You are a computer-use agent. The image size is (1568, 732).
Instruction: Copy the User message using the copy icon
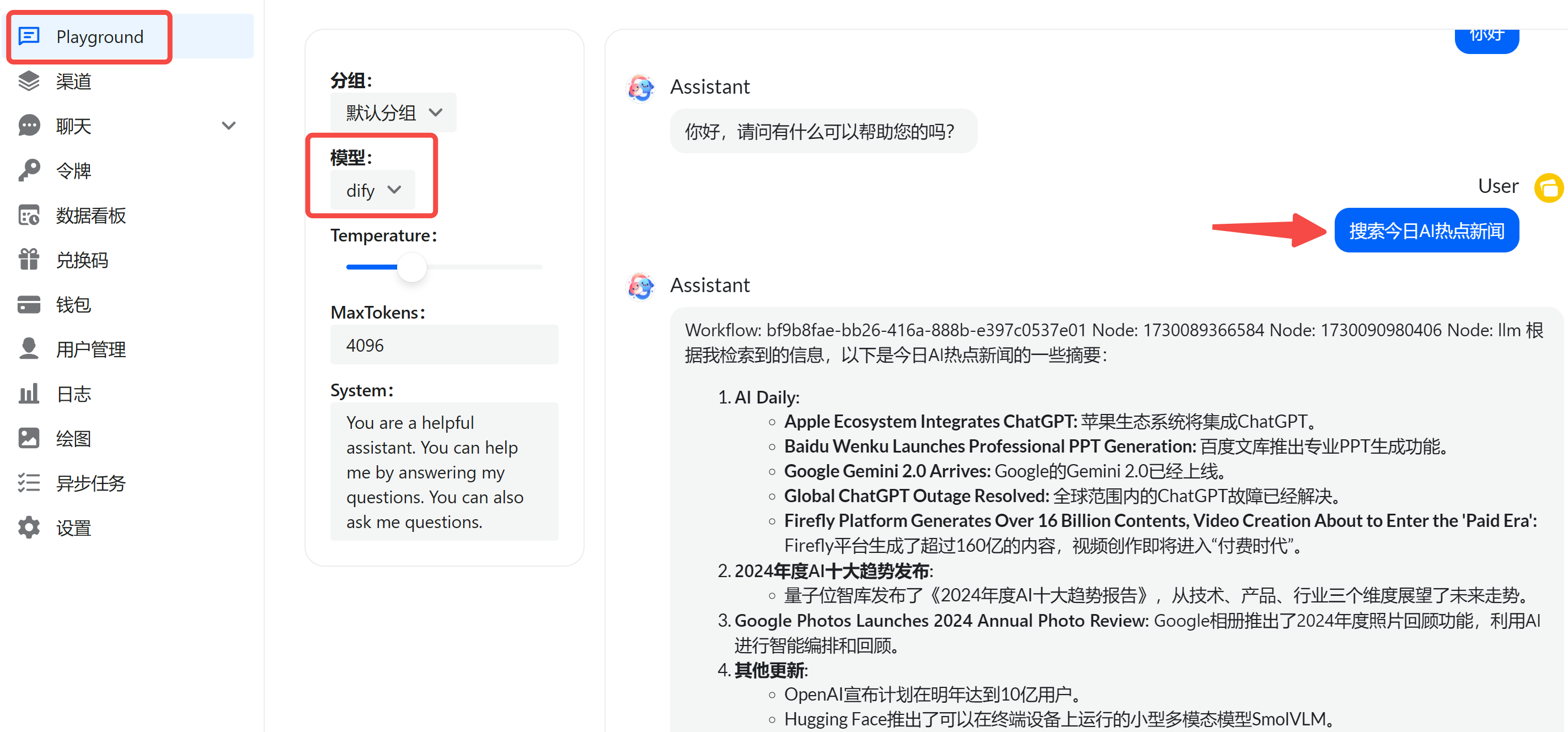click(1549, 187)
